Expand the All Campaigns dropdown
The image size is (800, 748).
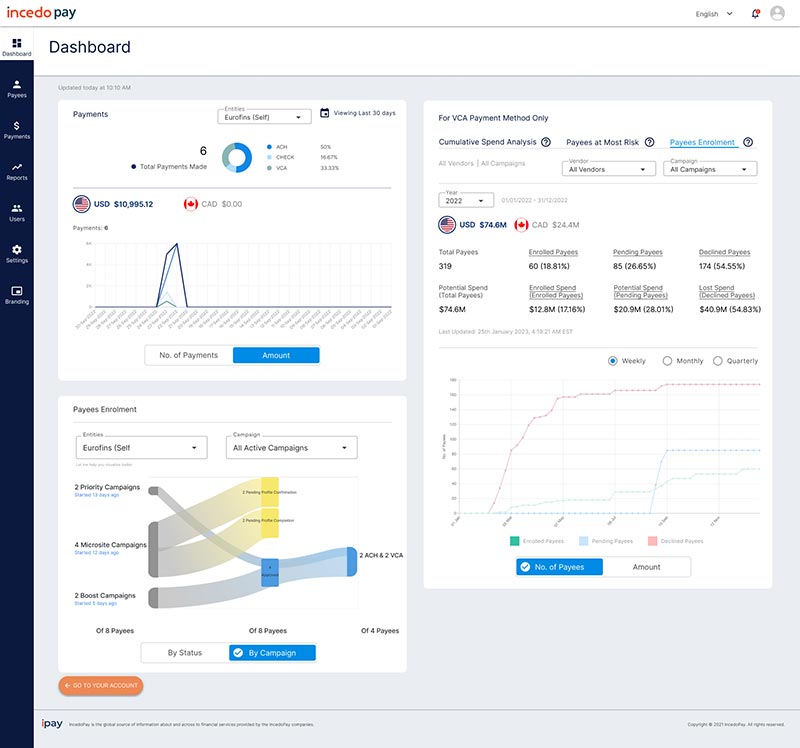coord(709,169)
